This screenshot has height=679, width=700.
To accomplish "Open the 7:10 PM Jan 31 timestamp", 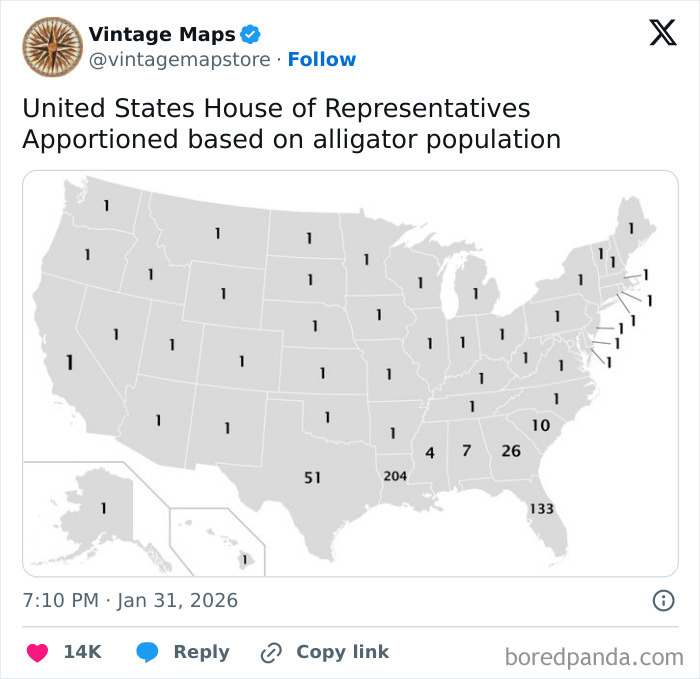I will (130, 600).
